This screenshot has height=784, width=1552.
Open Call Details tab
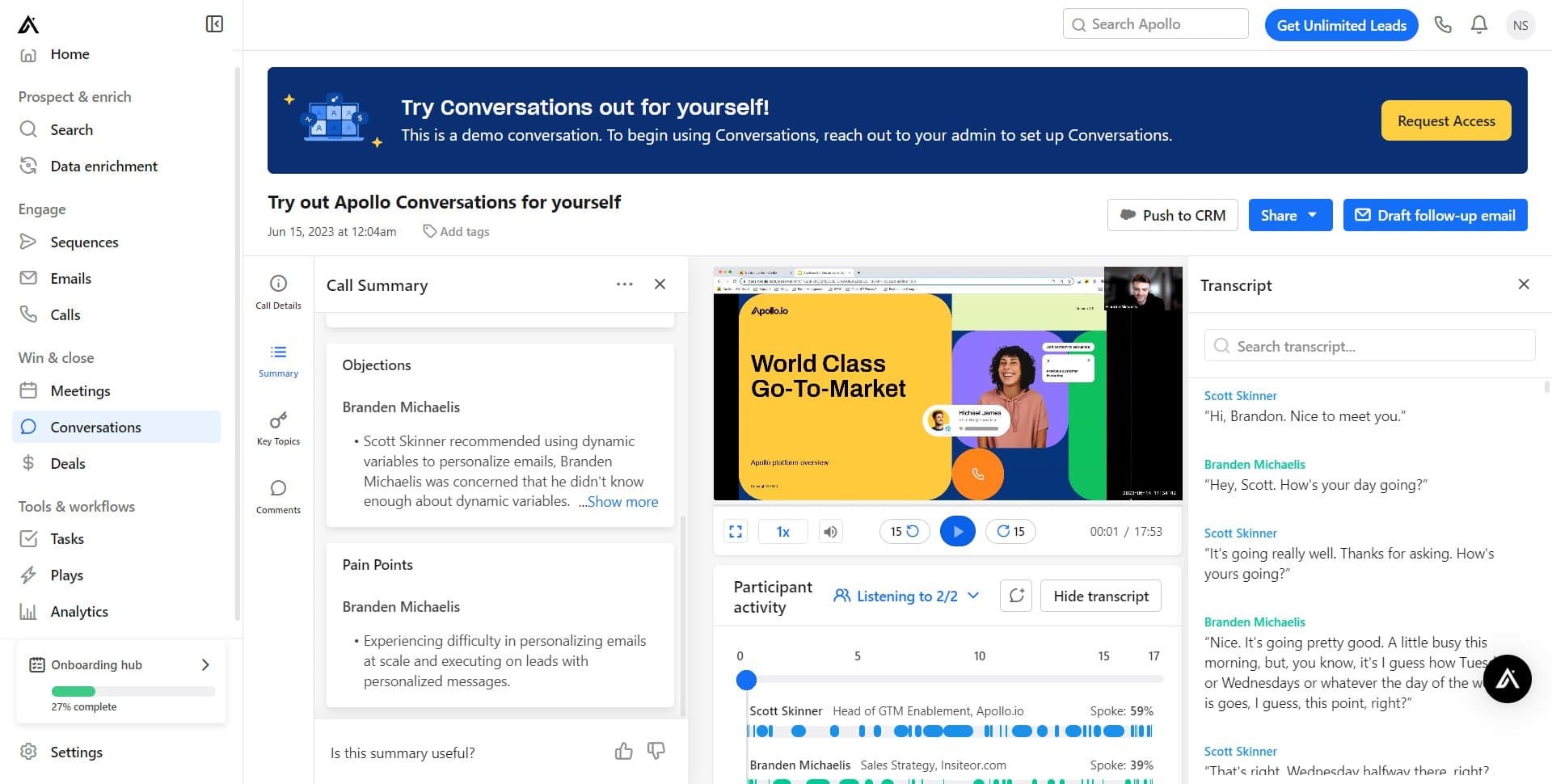(278, 292)
